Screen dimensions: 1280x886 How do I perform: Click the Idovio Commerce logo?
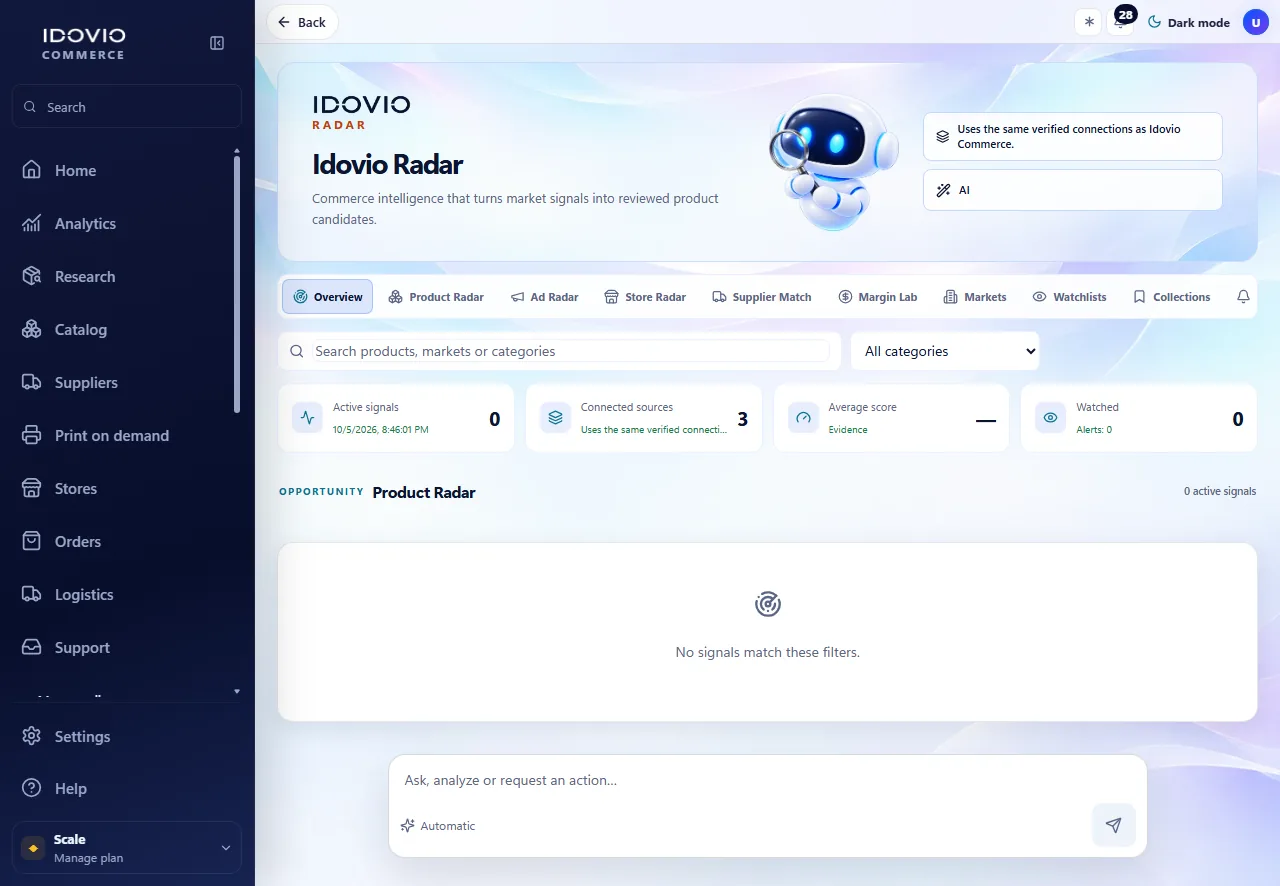(x=84, y=43)
